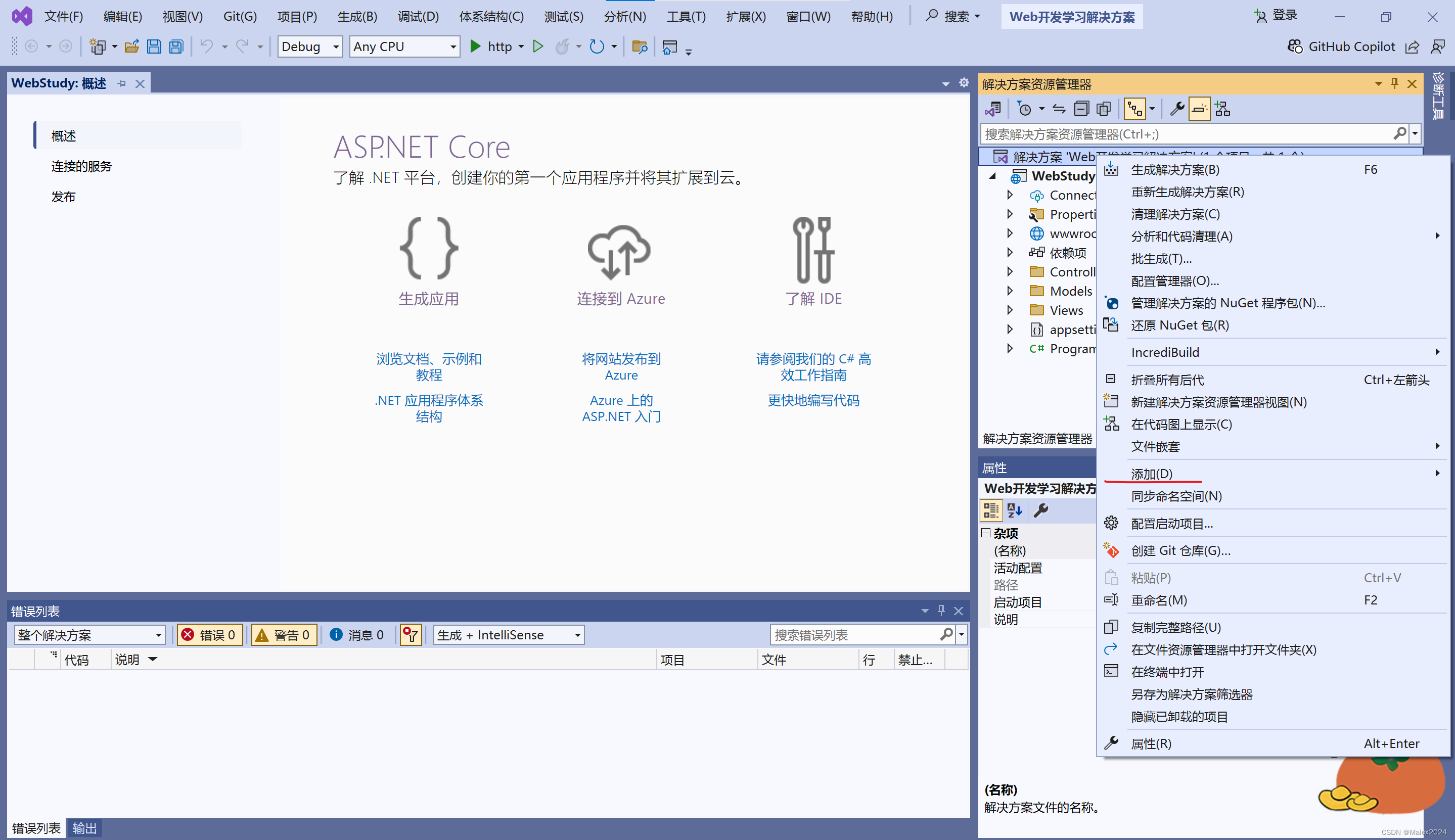
Task: Choose 生成解决方案(B) from context menu
Action: [1274, 169]
